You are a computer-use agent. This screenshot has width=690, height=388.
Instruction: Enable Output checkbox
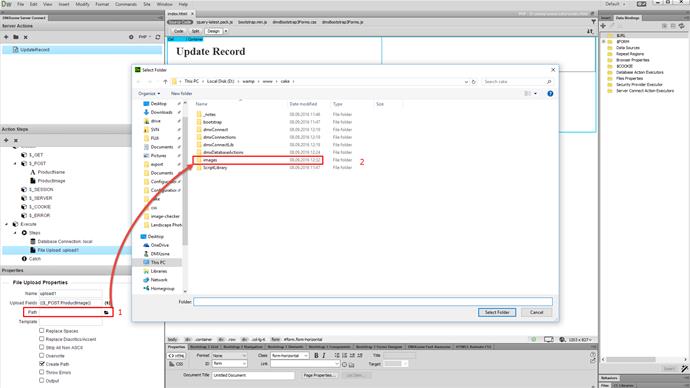pos(42,381)
